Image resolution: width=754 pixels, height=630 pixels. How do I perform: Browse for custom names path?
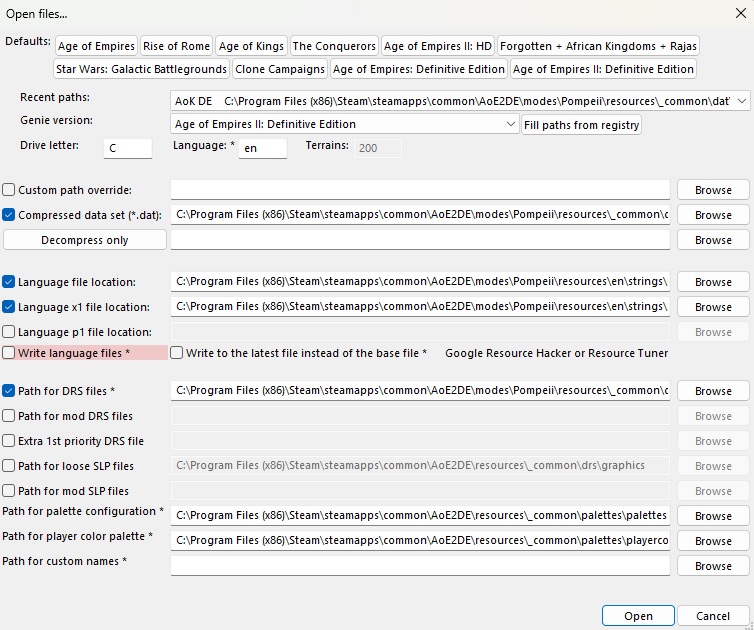click(713, 566)
